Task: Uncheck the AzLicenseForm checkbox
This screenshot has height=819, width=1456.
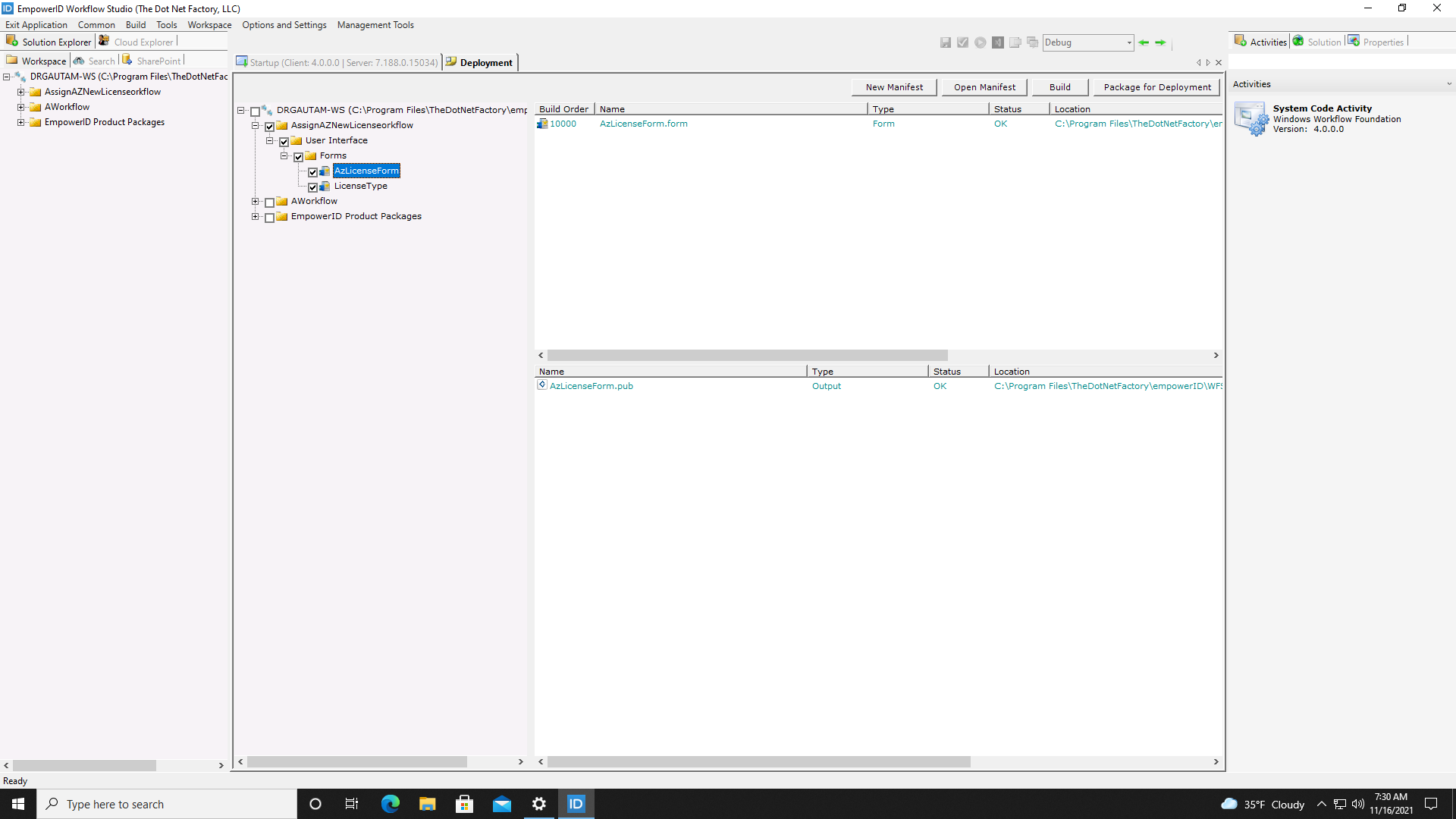Action: (x=313, y=171)
